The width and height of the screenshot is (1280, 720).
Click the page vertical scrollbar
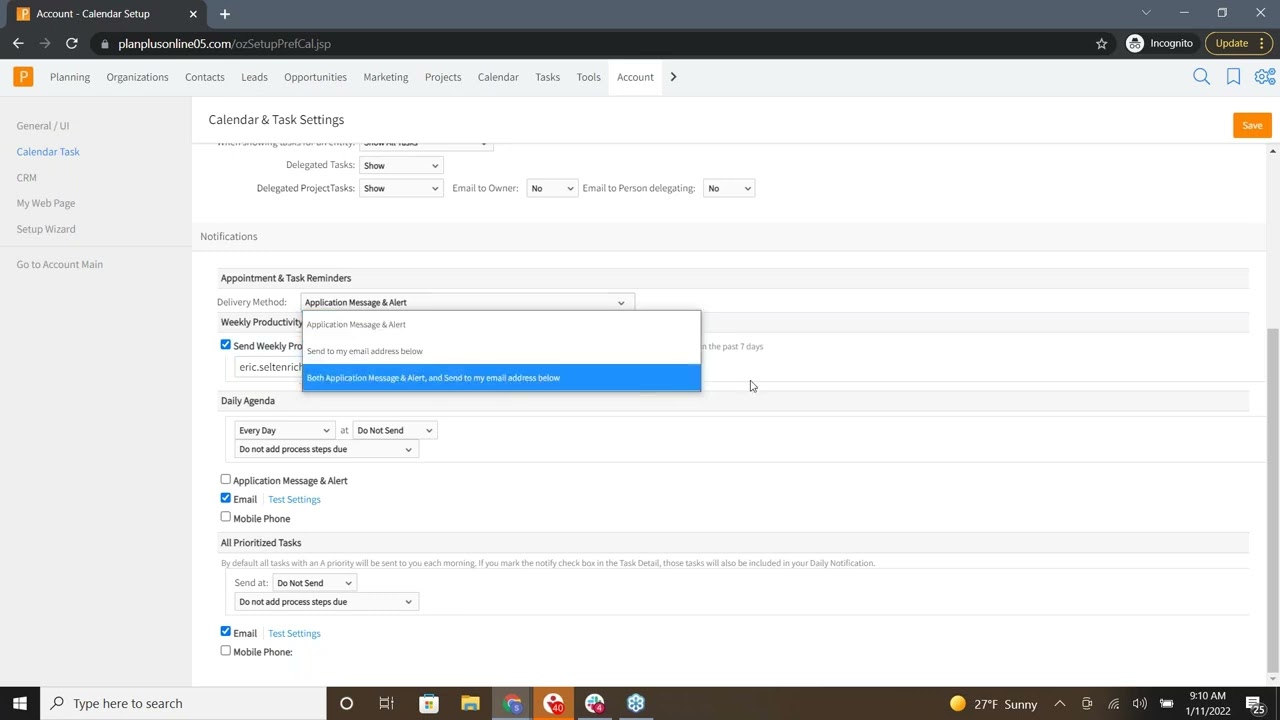point(1272,500)
